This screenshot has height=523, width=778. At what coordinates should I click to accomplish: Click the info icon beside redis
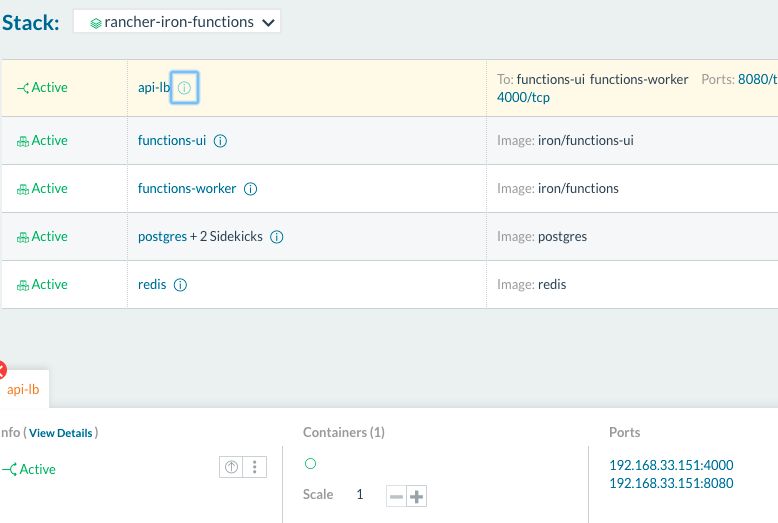[x=181, y=285]
